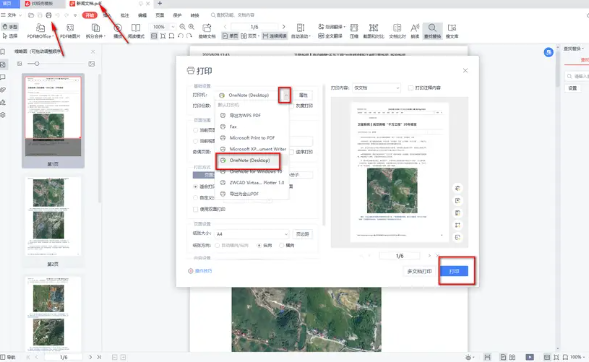Click the page number field in print preview
Viewport: 589px width, 362px height.
tap(399, 256)
